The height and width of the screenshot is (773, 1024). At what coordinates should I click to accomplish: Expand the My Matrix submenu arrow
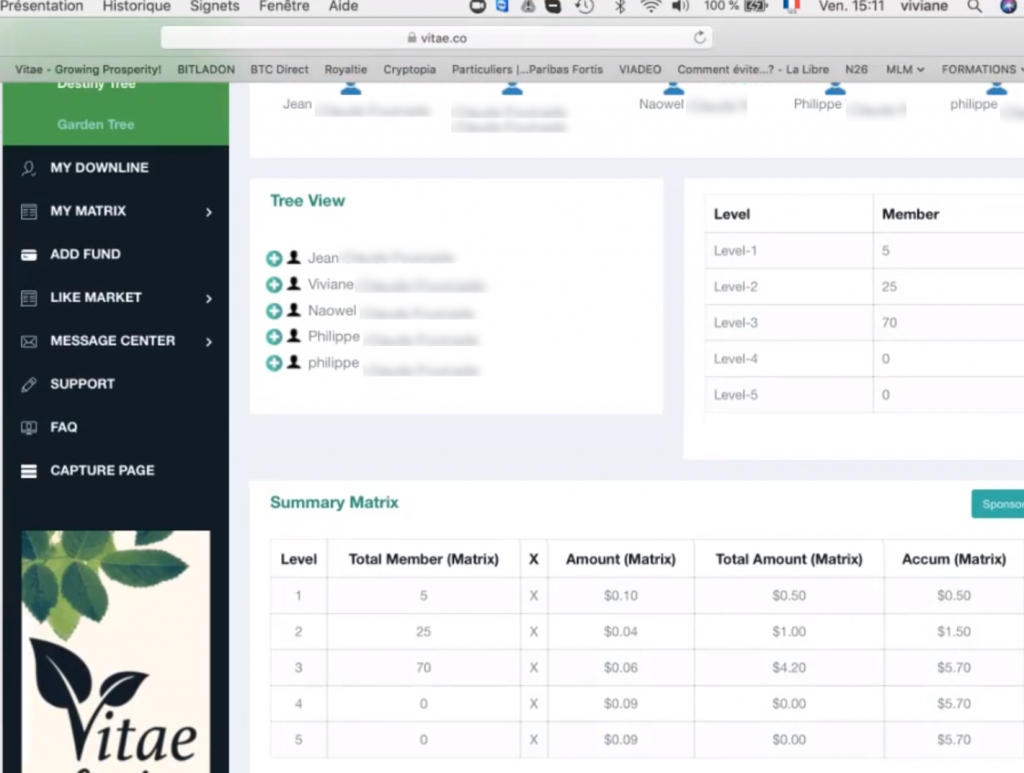(209, 212)
